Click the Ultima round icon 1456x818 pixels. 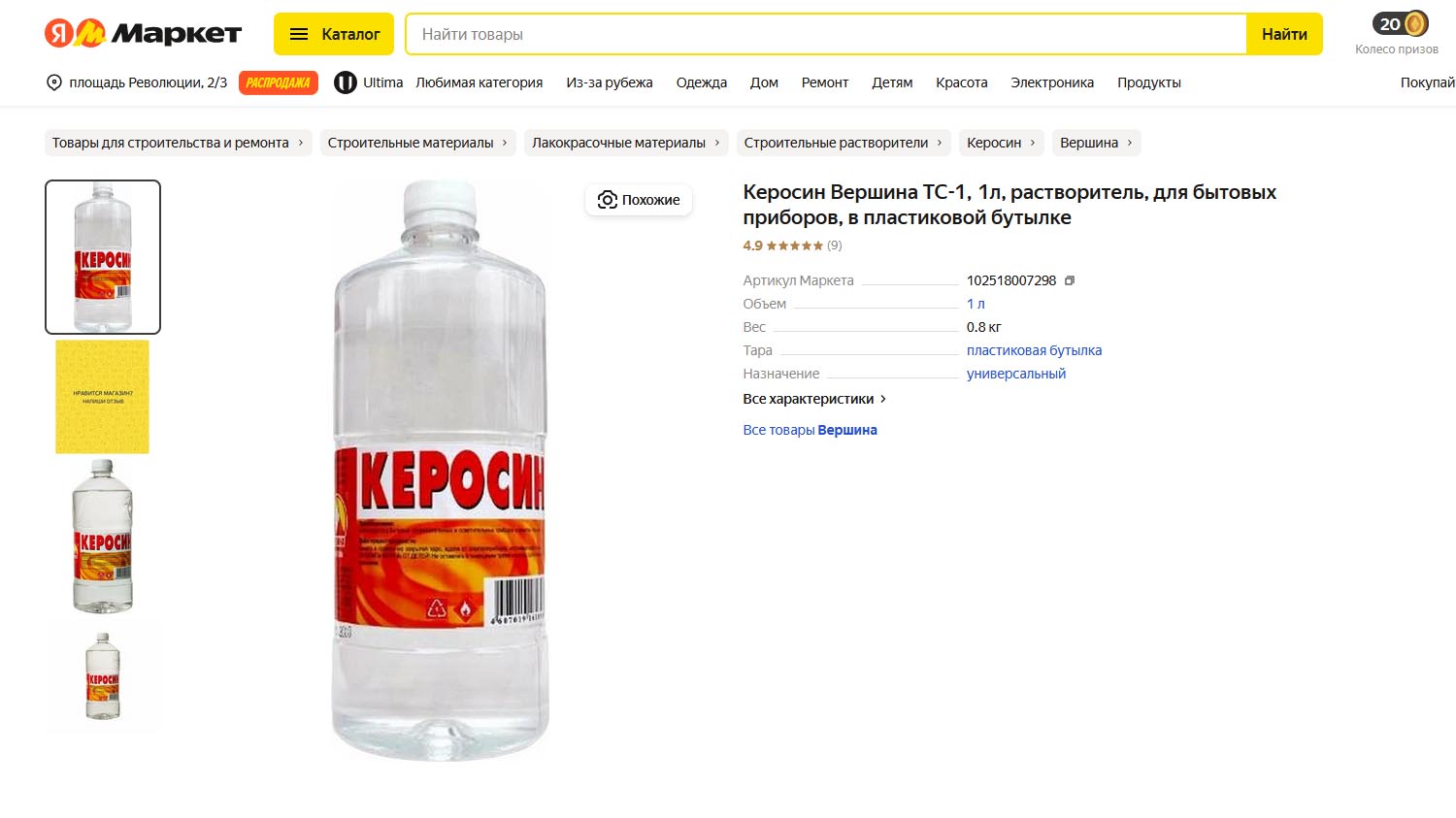(x=346, y=82)
